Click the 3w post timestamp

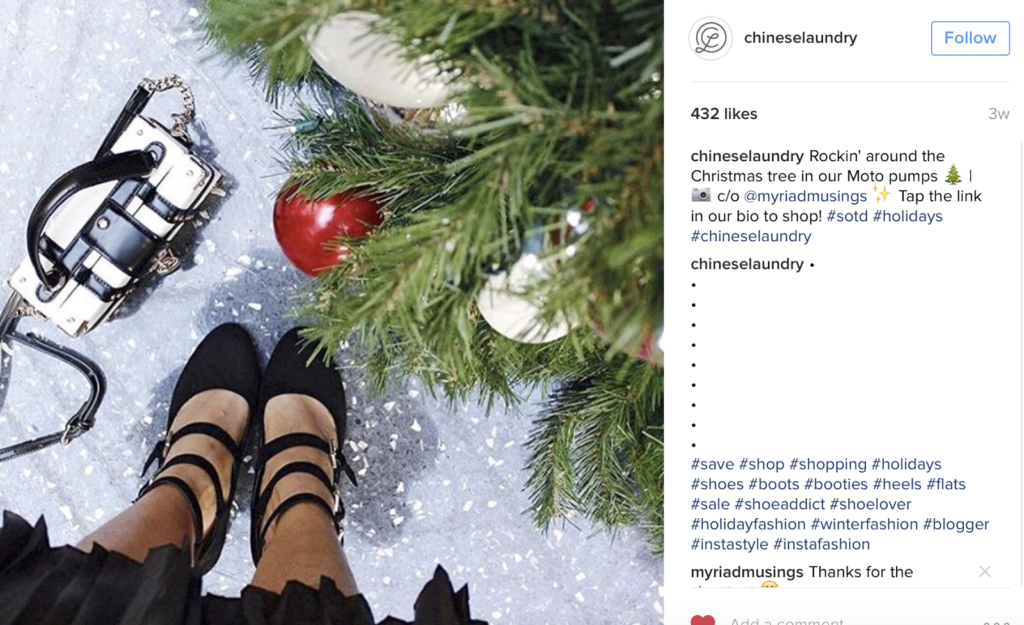point(998,114)
